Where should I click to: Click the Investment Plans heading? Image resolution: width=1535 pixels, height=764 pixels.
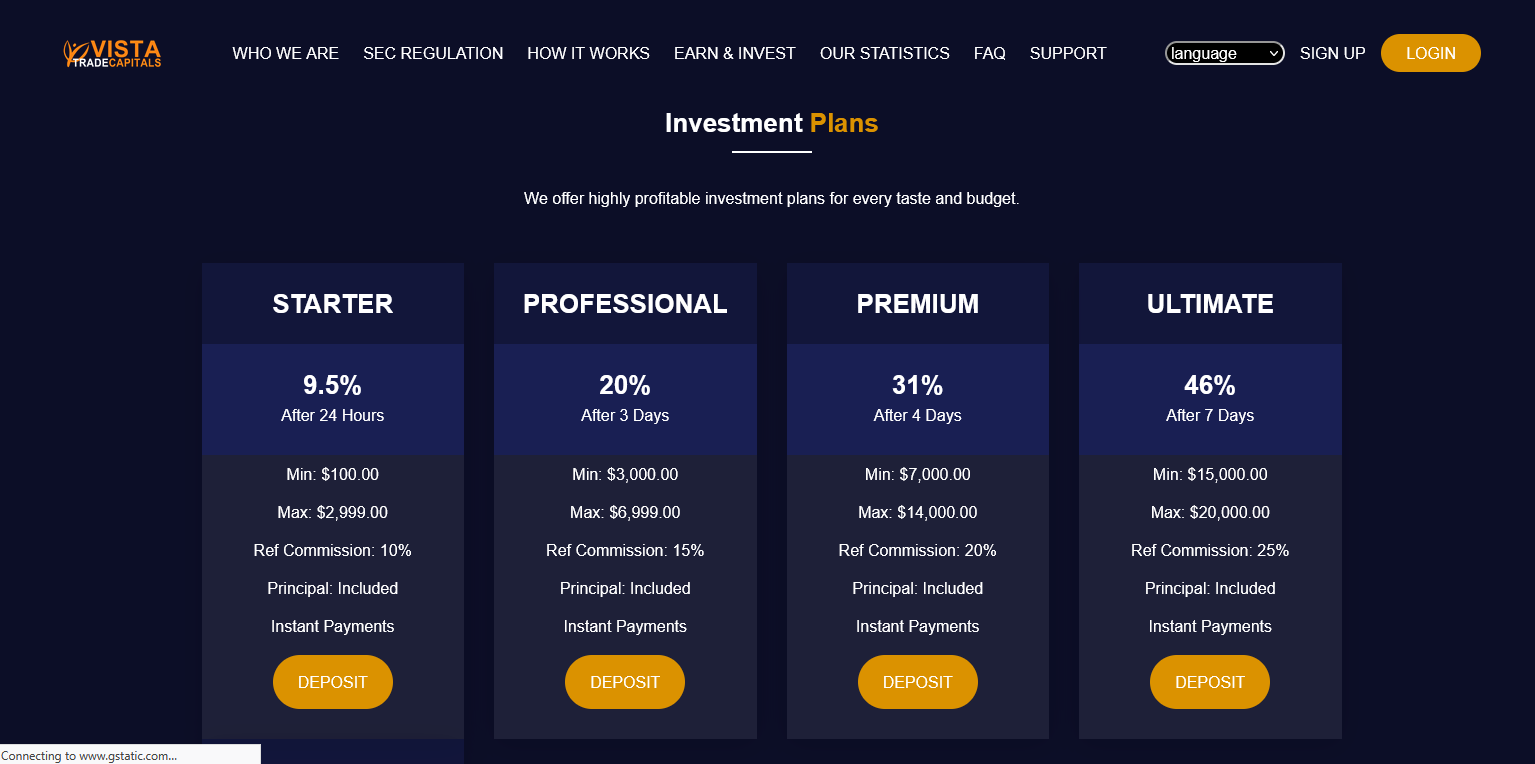(x=771, y=123)
